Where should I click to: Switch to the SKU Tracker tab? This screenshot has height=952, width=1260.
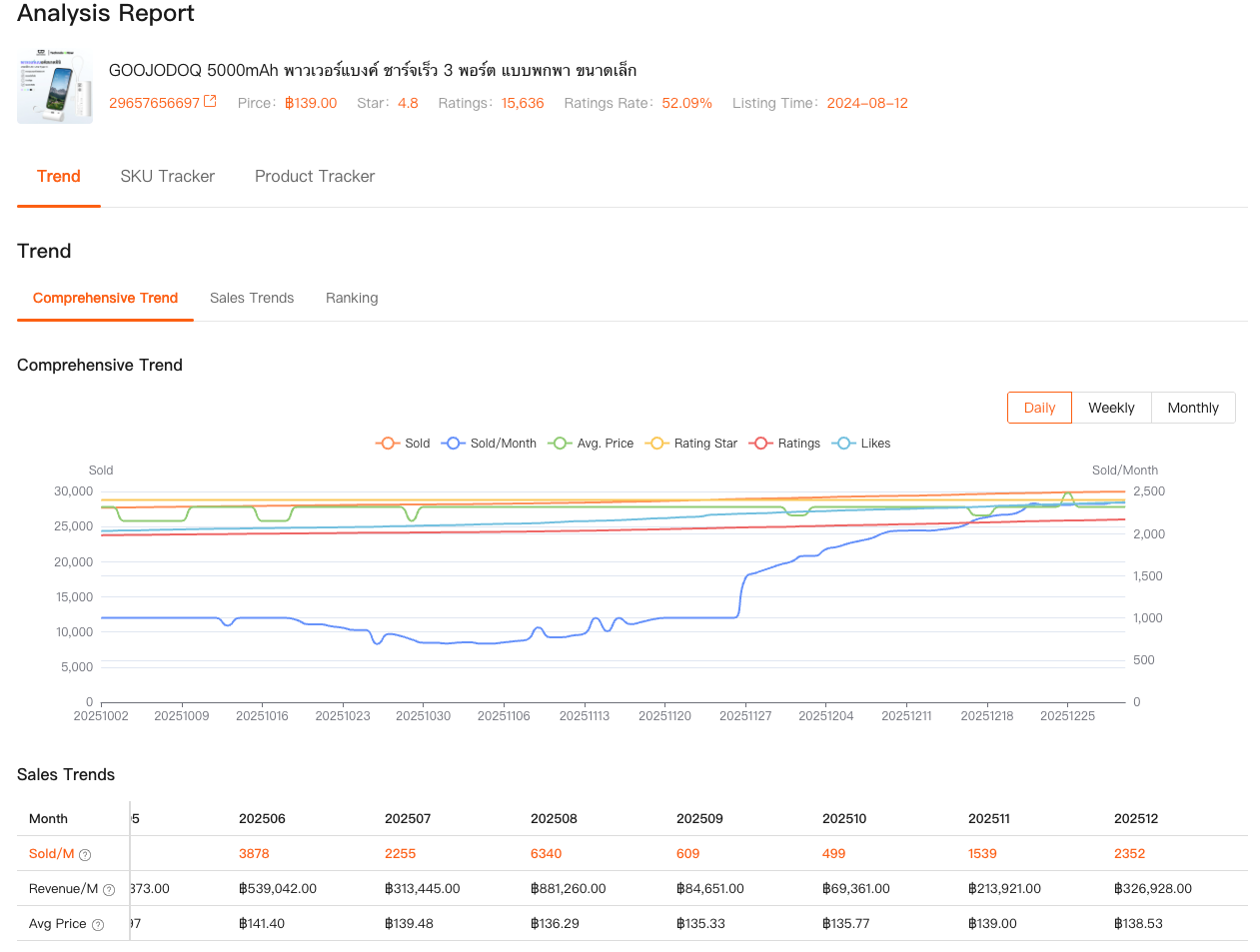click(x=167, y=176)
